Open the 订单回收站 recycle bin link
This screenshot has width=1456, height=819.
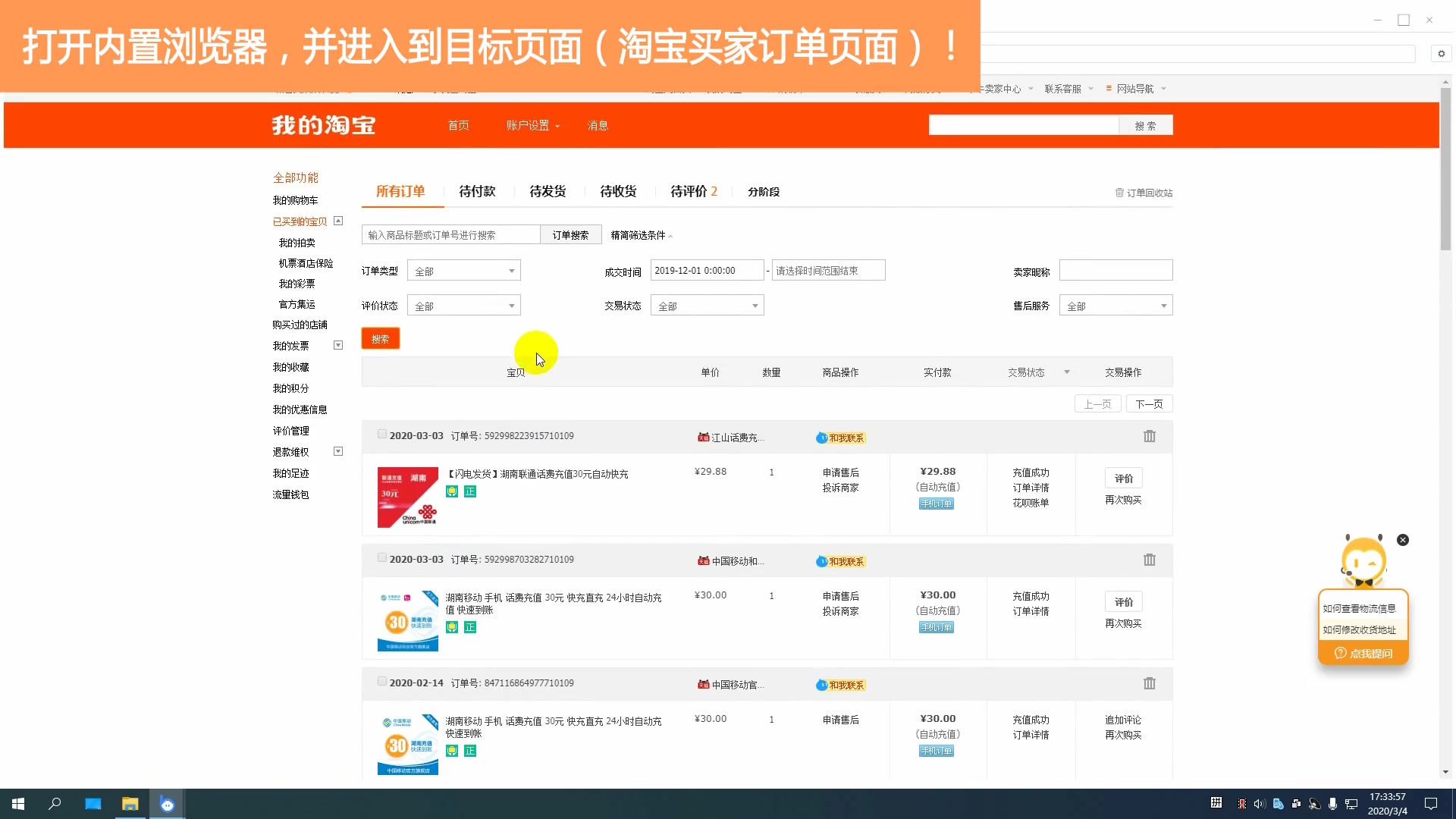tap(1144, 193)
